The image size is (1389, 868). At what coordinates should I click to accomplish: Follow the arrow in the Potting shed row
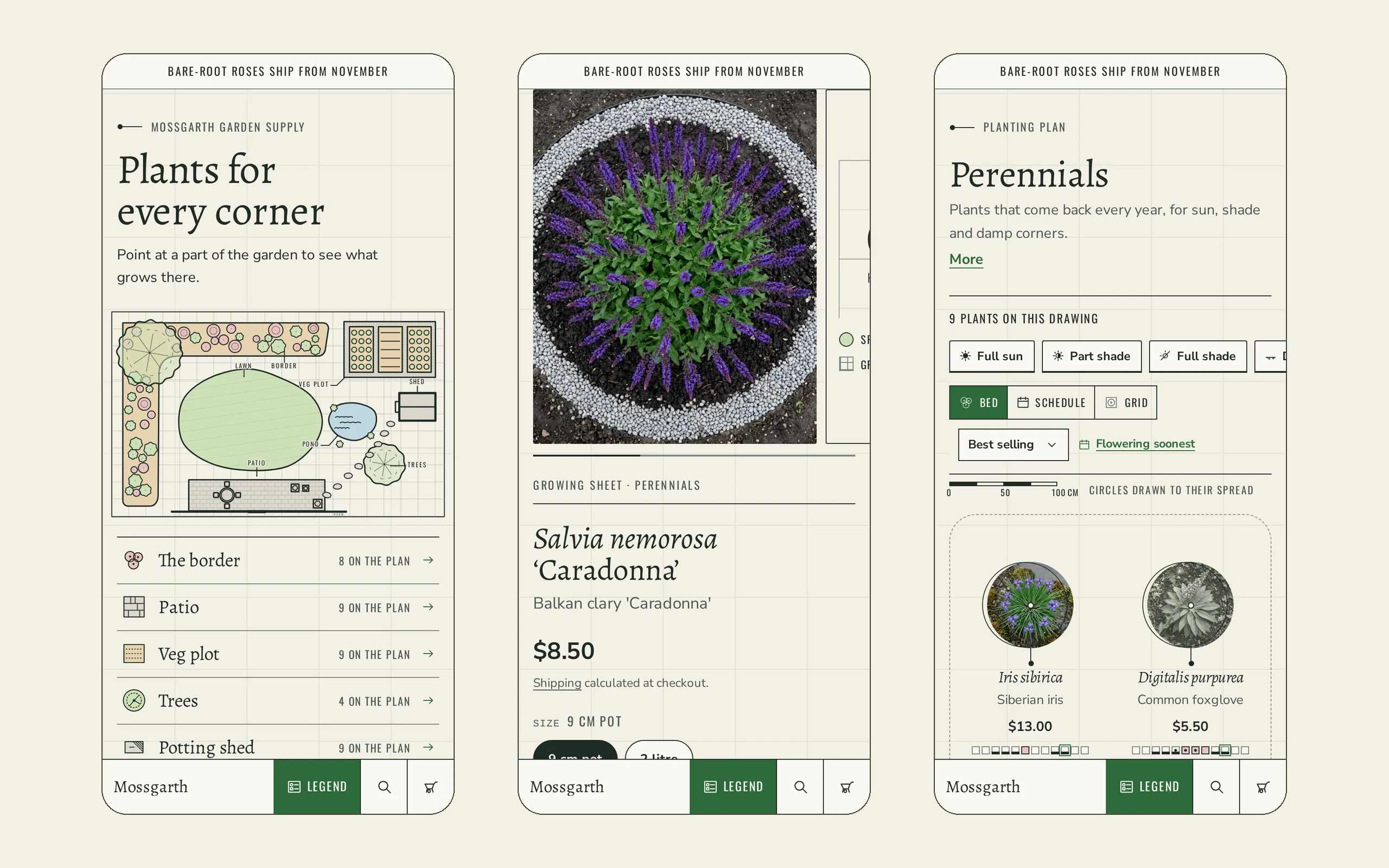coord(428,747)
